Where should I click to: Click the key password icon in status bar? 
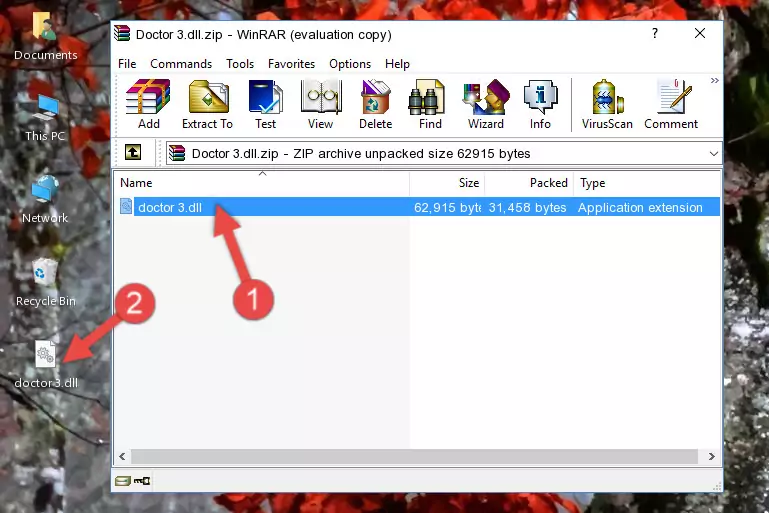click(x=142, y=481)
